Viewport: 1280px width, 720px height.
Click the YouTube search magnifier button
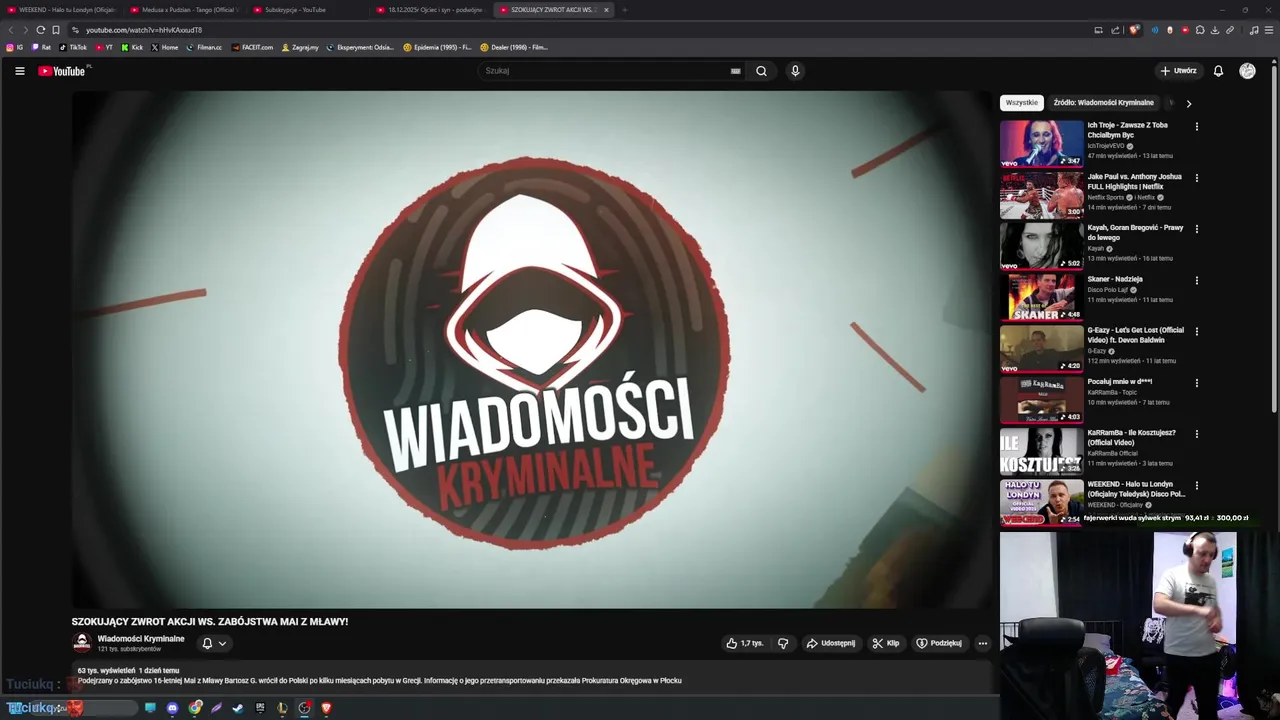(761, 71)
